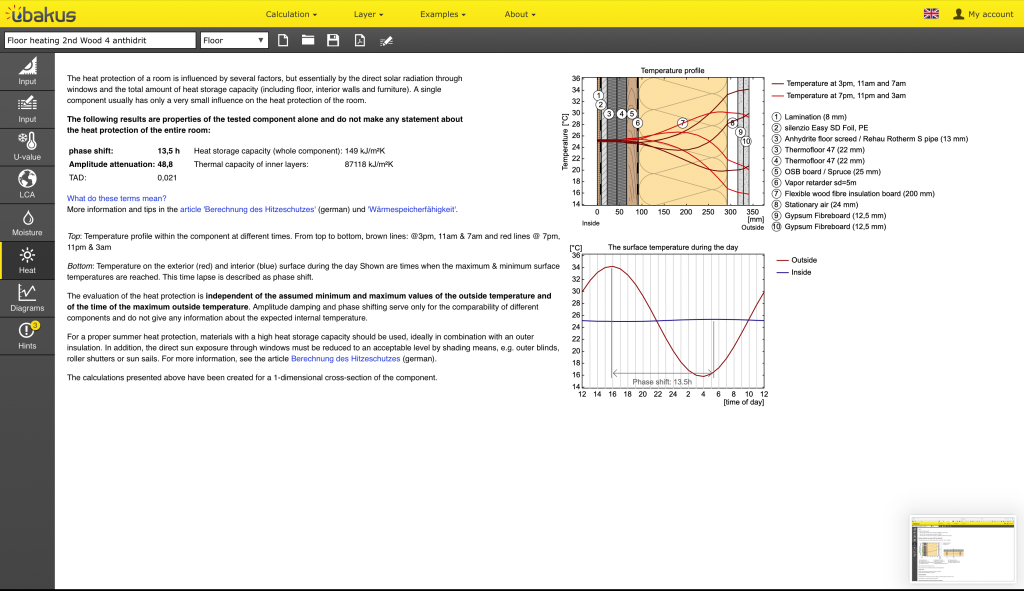Open the Calculation dropdown menu
Viewport: 1024px width, 591px height.
(x=291, y=15)
